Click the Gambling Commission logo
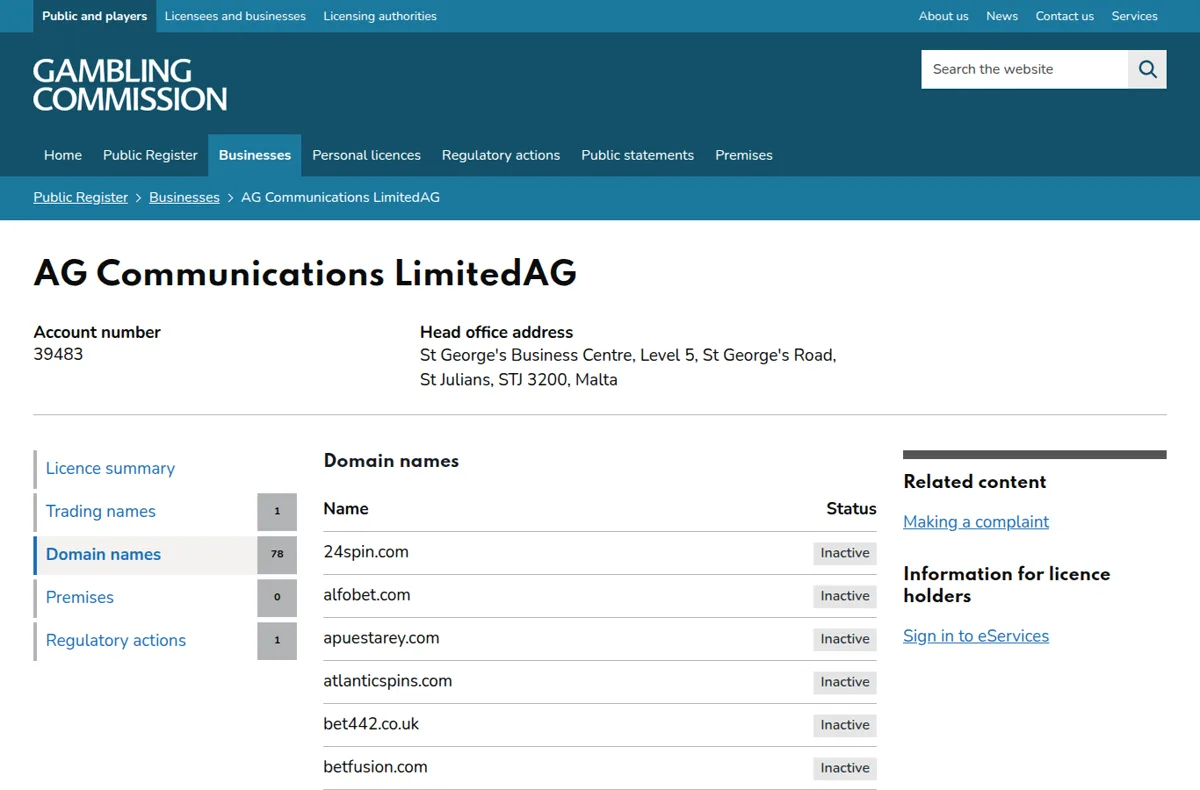Image resolution: width=1200 pixels, height=790 pixels. (130, 85)
